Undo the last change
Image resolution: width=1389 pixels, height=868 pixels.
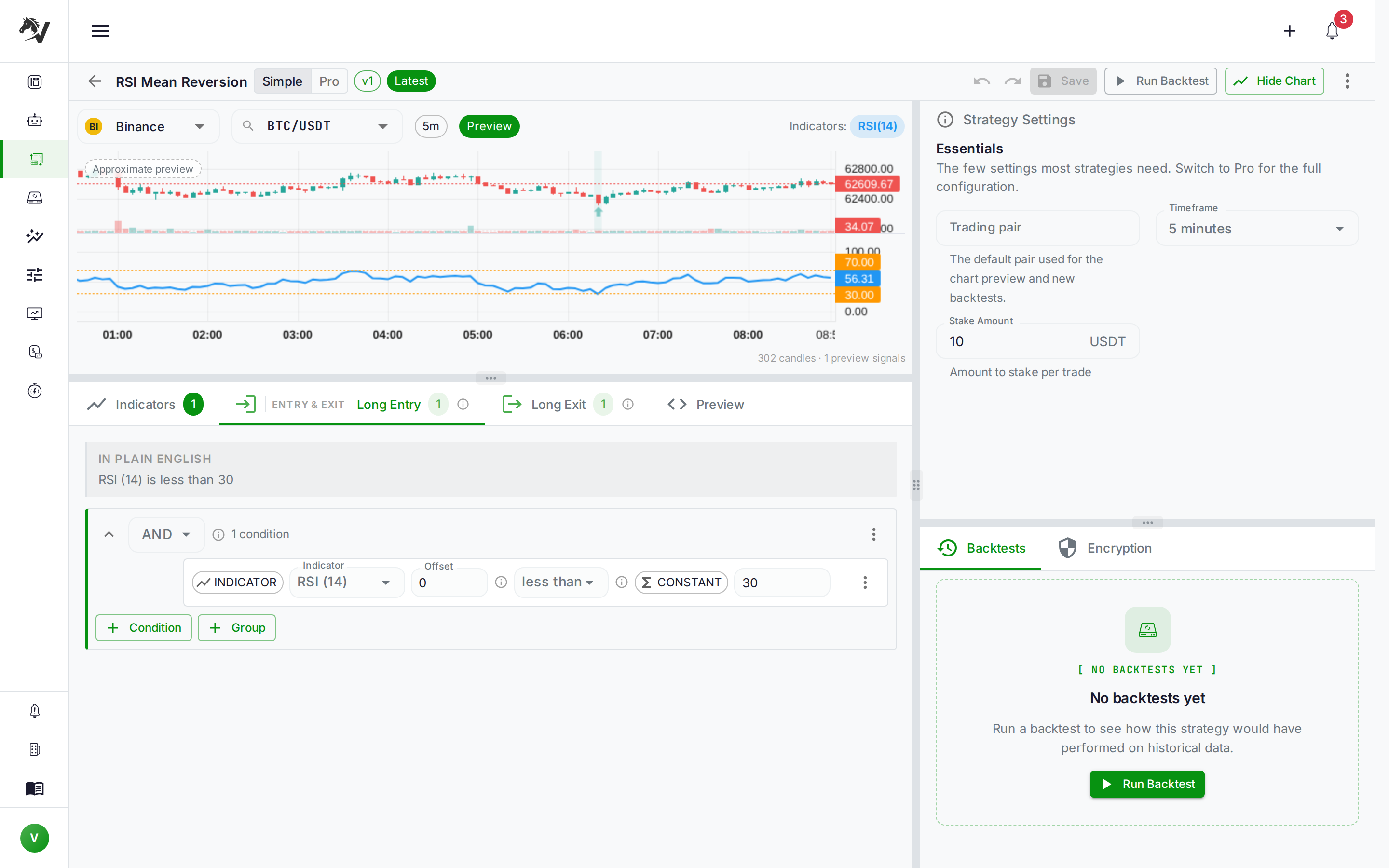[x=981, y=81]
